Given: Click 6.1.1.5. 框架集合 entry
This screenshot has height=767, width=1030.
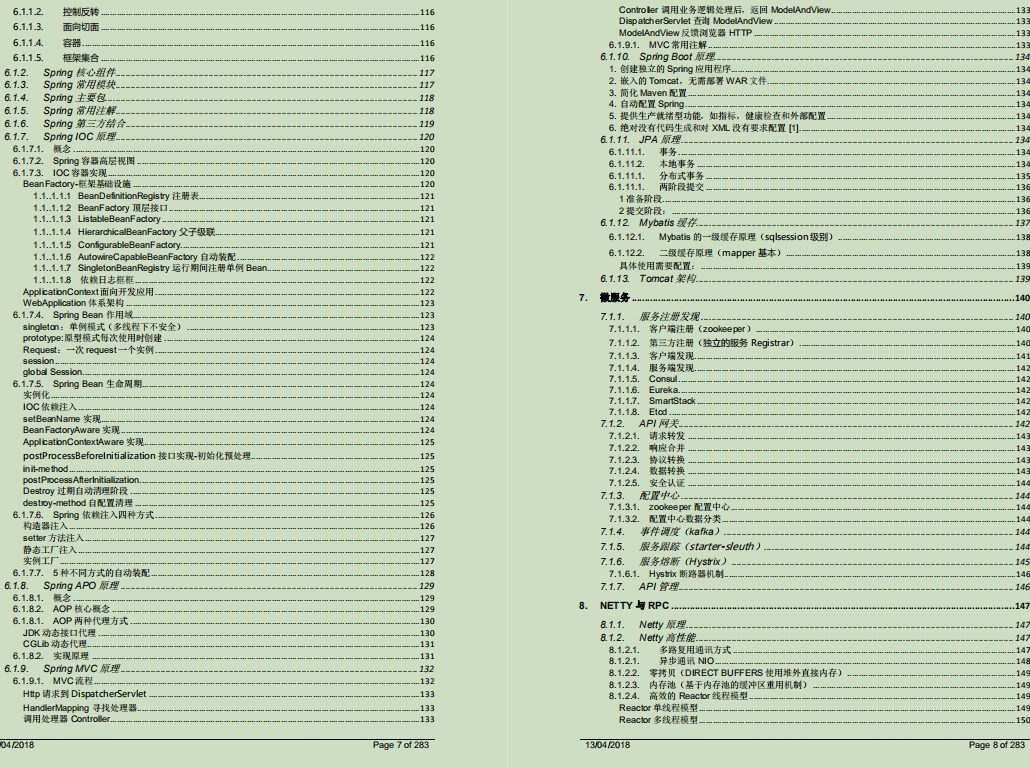Looking at the screenshot, I should point(223,58).
